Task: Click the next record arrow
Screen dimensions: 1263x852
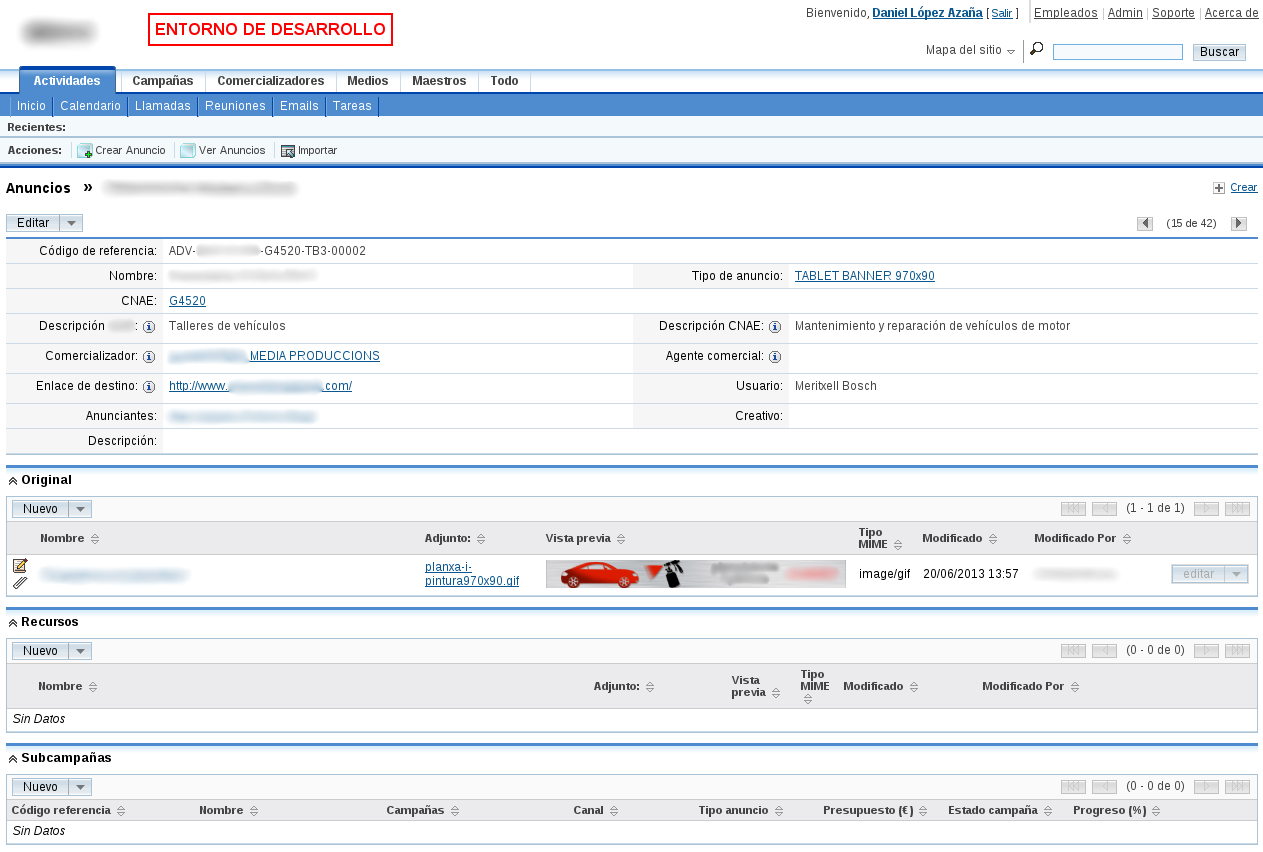Action: click(x=1238, y=223)
